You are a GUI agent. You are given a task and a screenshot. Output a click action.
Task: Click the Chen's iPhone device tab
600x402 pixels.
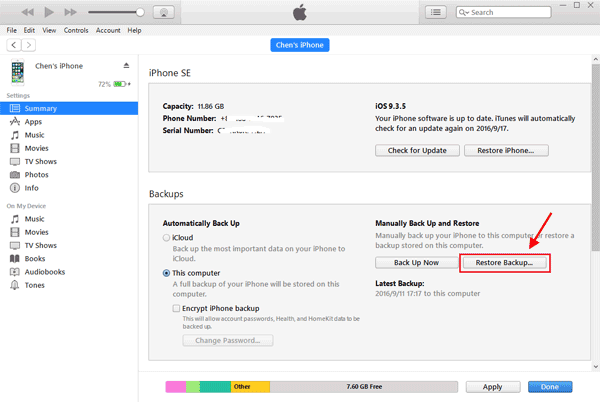300,45
